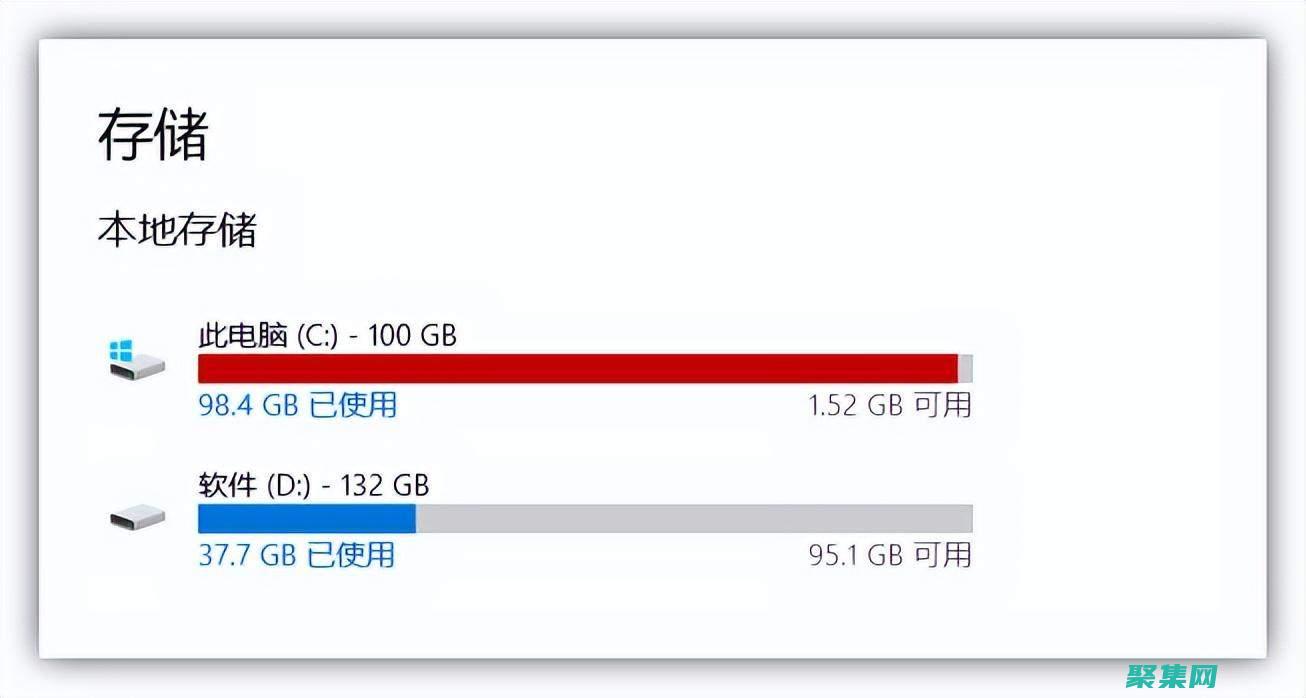Click the "98.4 GB 已使用" label
Screen dimensions: 1306x698
[x=296, y=406]
